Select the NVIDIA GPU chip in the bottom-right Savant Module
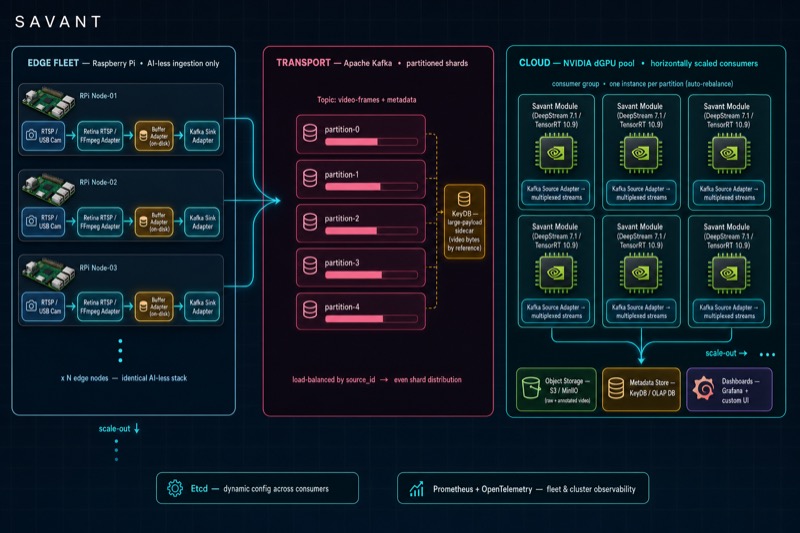 coord(728,274)
